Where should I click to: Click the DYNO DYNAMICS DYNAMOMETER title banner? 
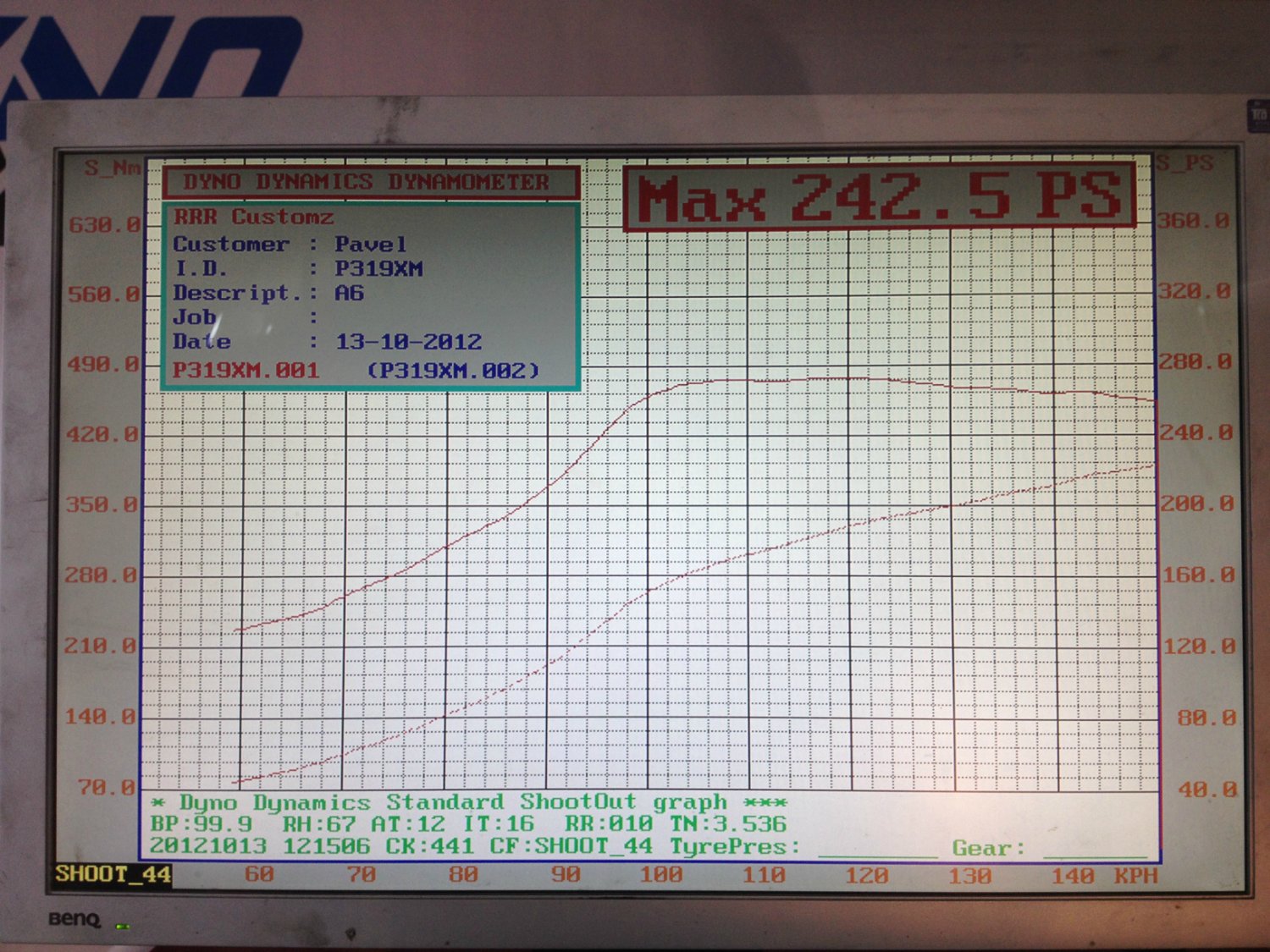pyautogui.click(x=371, y=182)
